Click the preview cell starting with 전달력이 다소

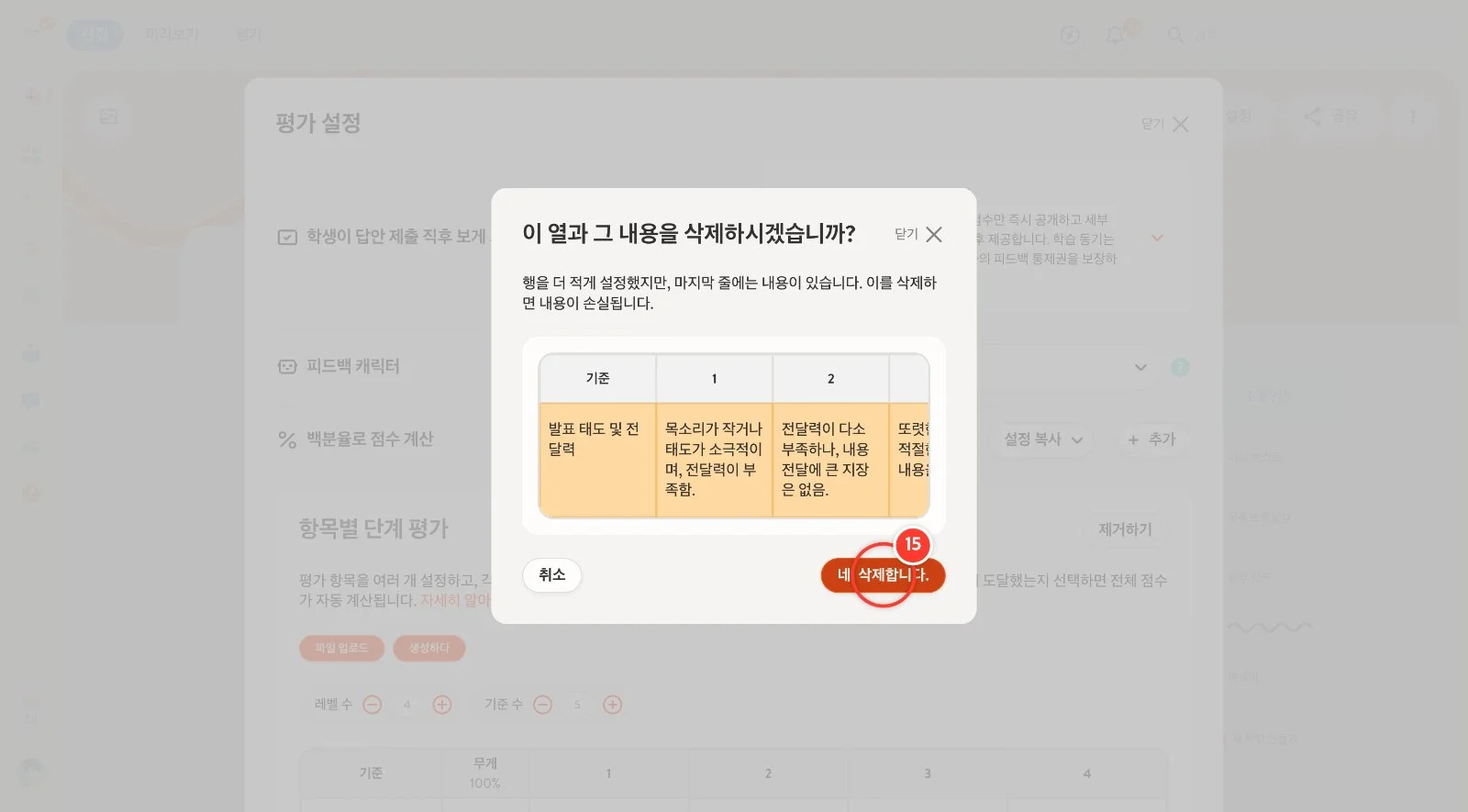[x=830, y=460]
